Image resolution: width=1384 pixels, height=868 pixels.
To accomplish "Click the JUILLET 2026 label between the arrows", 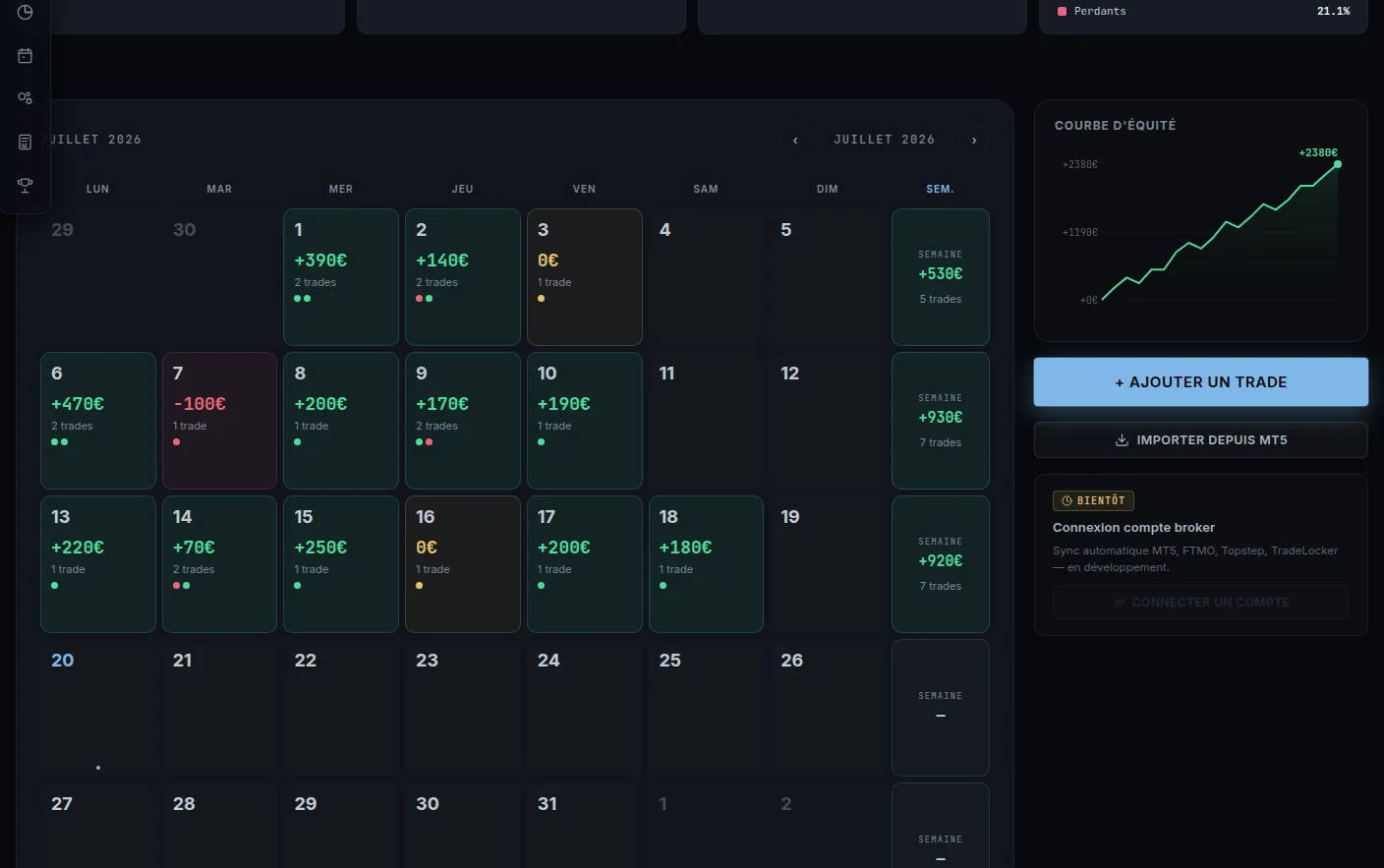I will coord(885,140).
